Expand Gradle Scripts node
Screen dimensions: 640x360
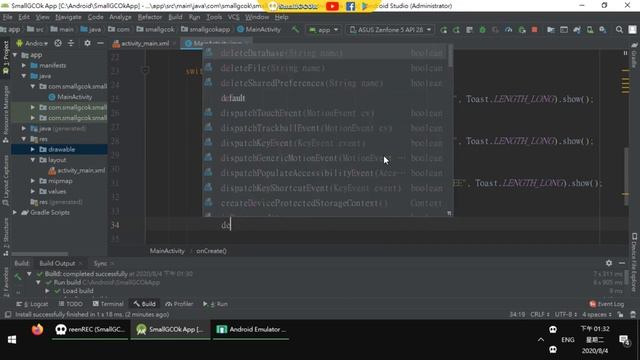16,212
